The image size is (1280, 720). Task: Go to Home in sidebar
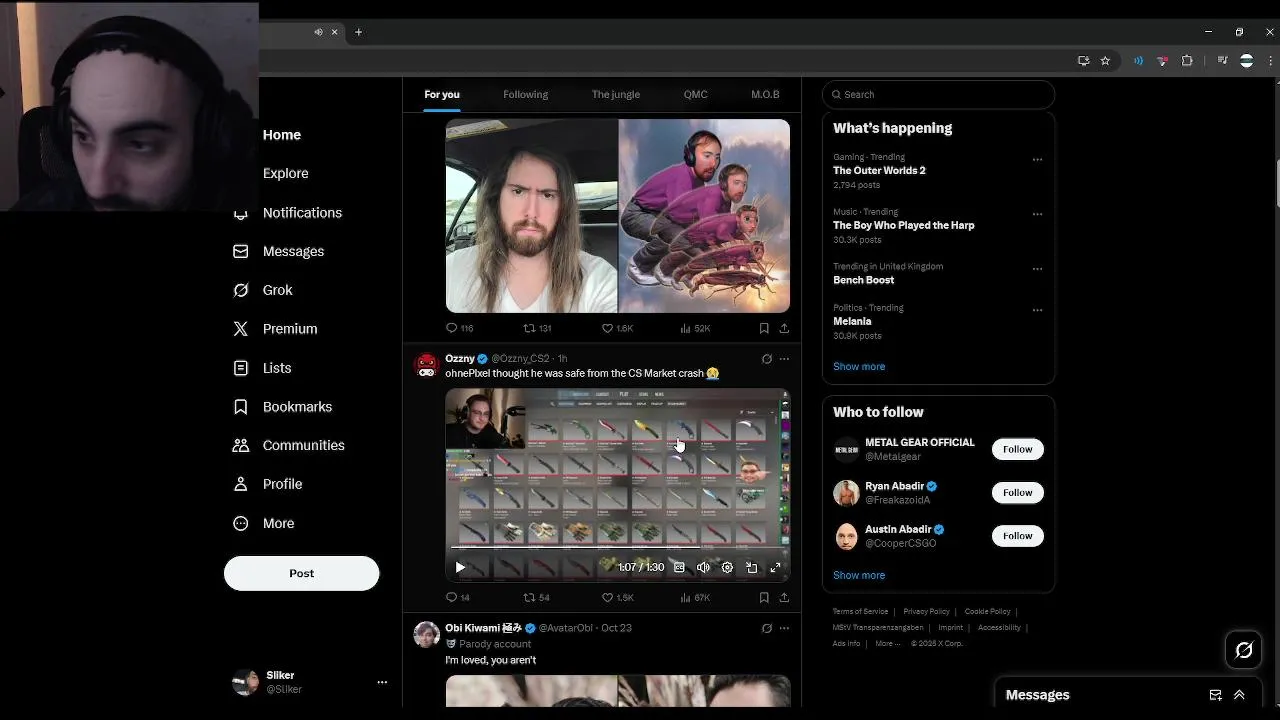pyautogui.click(x=281, y=135)
